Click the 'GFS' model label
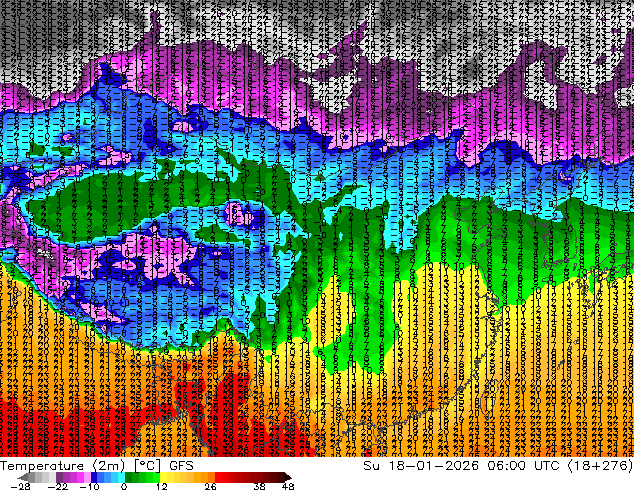Viewport: 634px width, 490px height. coord(181,466)
